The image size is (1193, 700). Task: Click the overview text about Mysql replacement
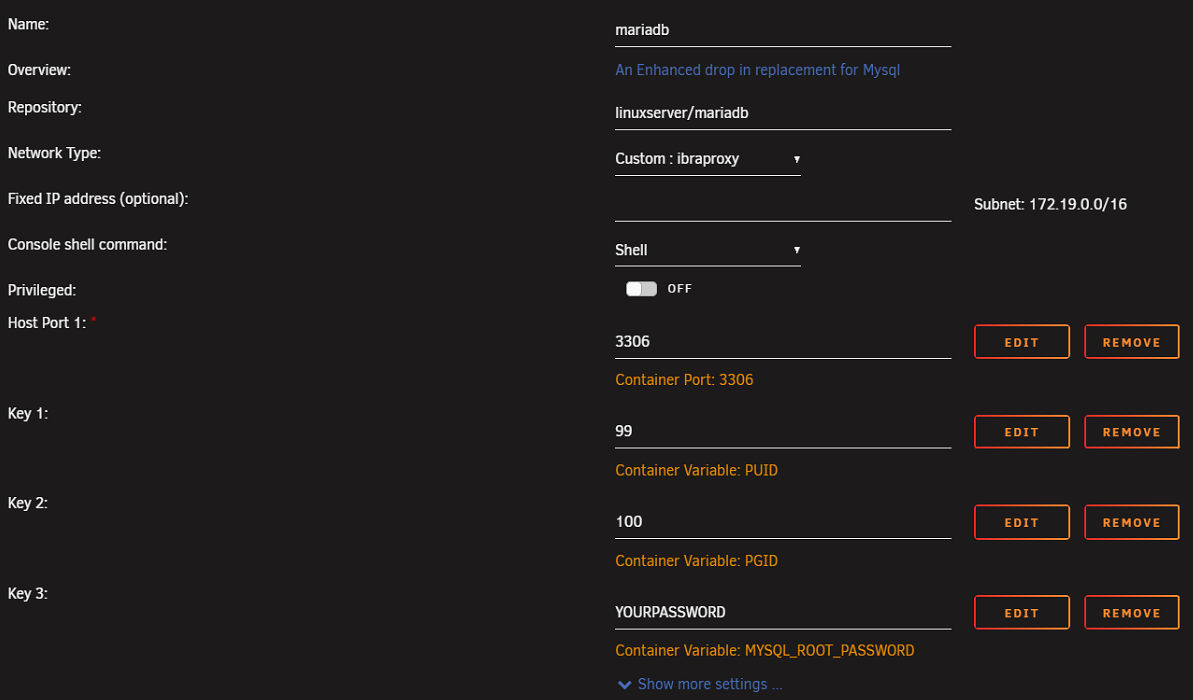coord(757,70)
